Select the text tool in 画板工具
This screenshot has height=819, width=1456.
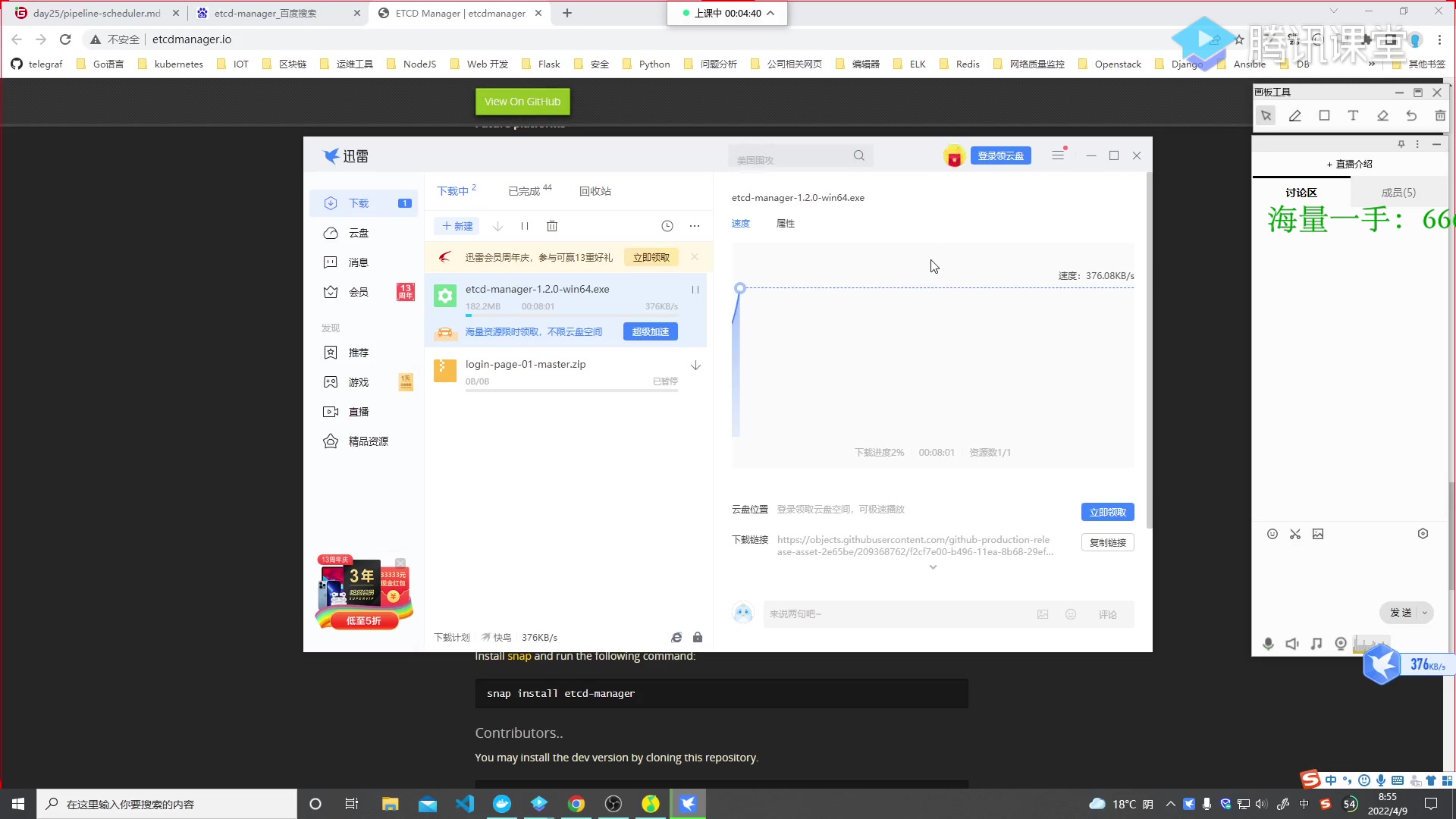[x=1353, y=116]
